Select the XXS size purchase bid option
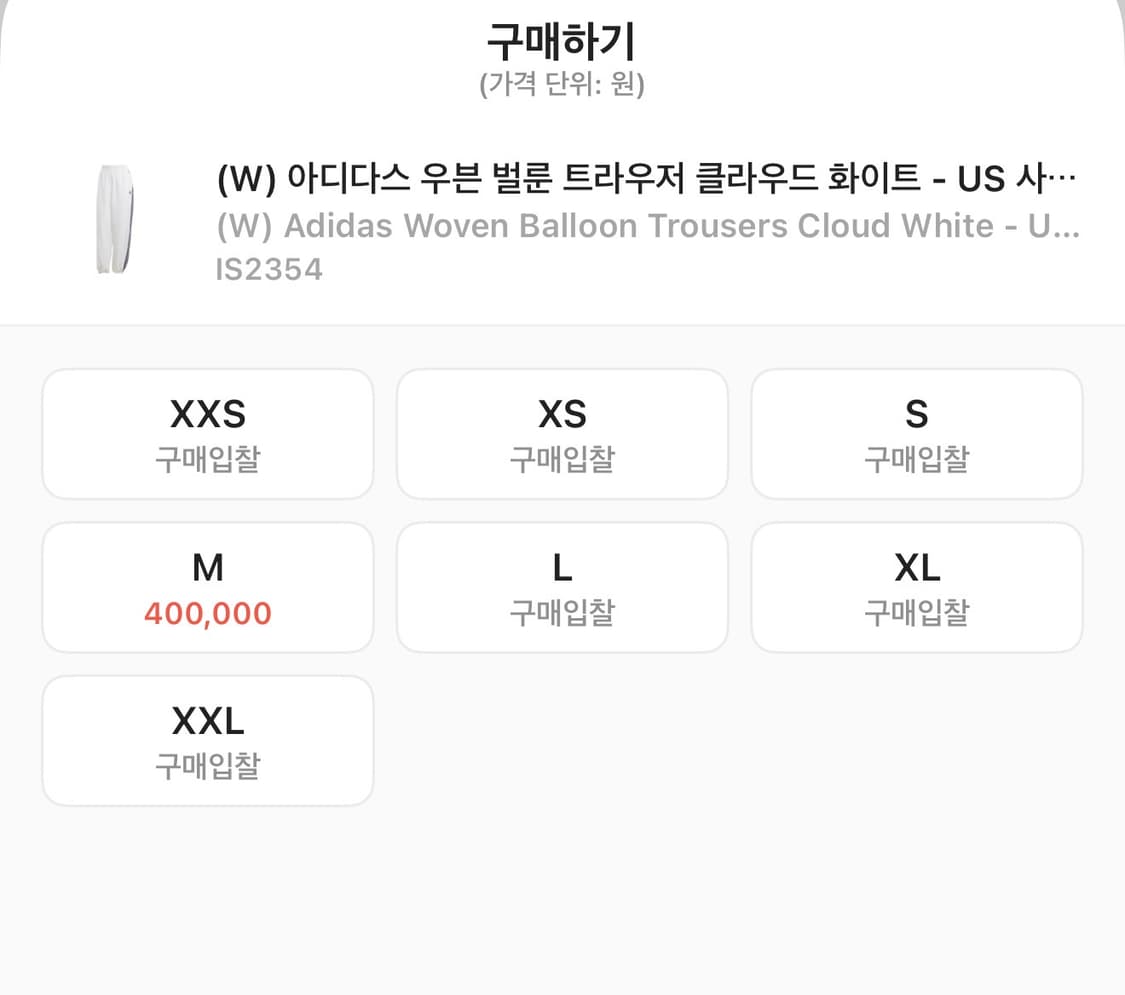1125x995 pixels. pyautogui.click(x=207, y=433)
